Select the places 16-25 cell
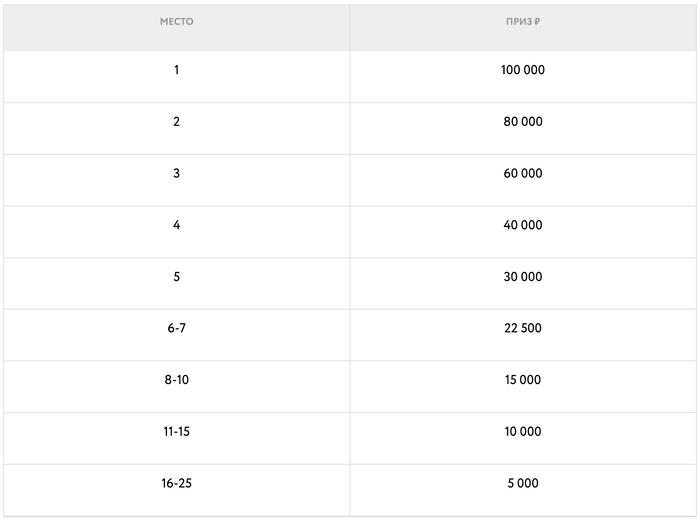700x522 pixels. click(176, 484)
